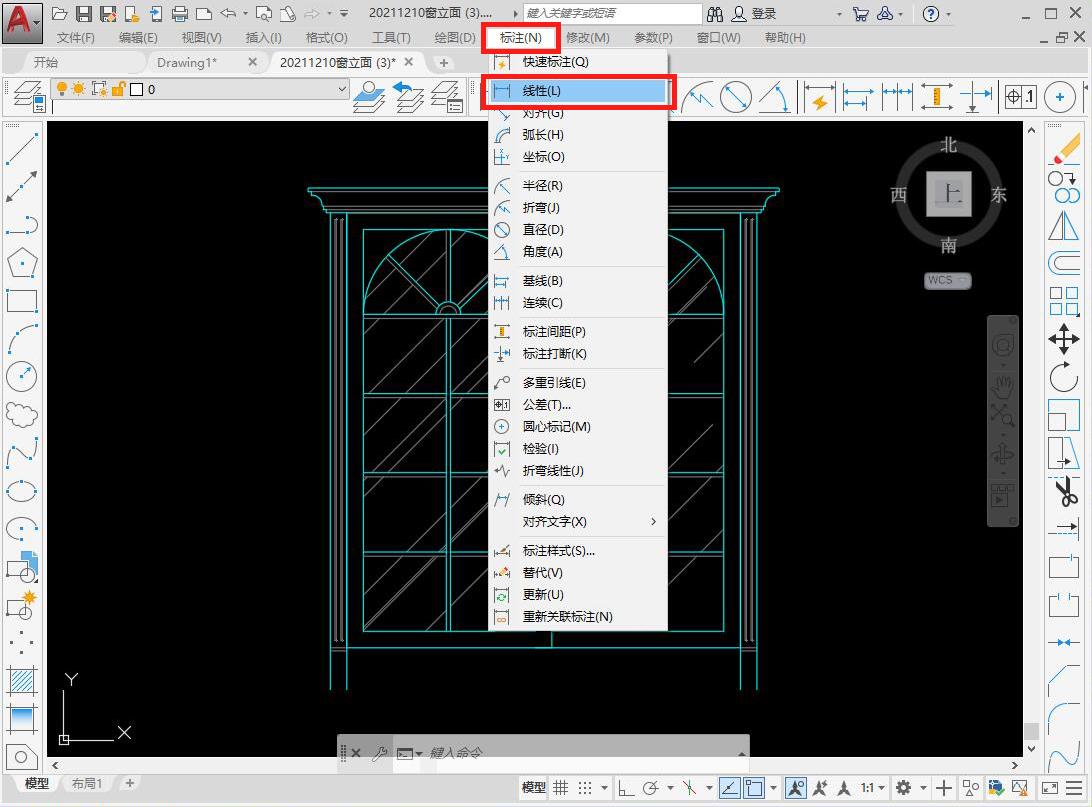The width and height of the screenshot is (1092, 807).
Task: Select the Spline draw tool
Action: coord(22,453)
